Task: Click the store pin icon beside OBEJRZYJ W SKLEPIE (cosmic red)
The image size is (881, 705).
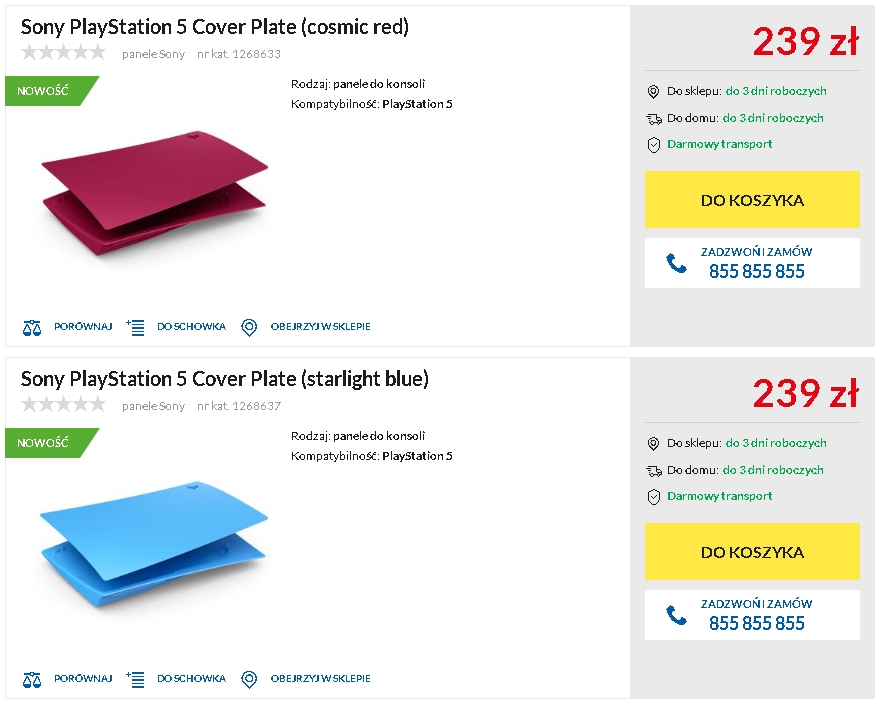Action: click(249, 326)
